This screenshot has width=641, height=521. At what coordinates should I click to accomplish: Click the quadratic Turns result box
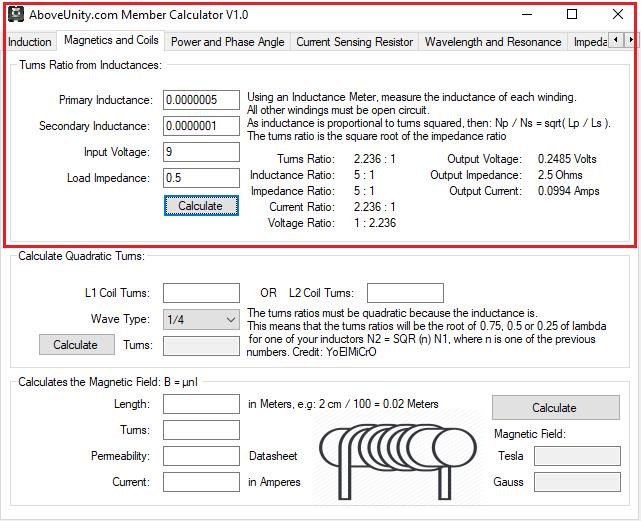pos(201,346)
